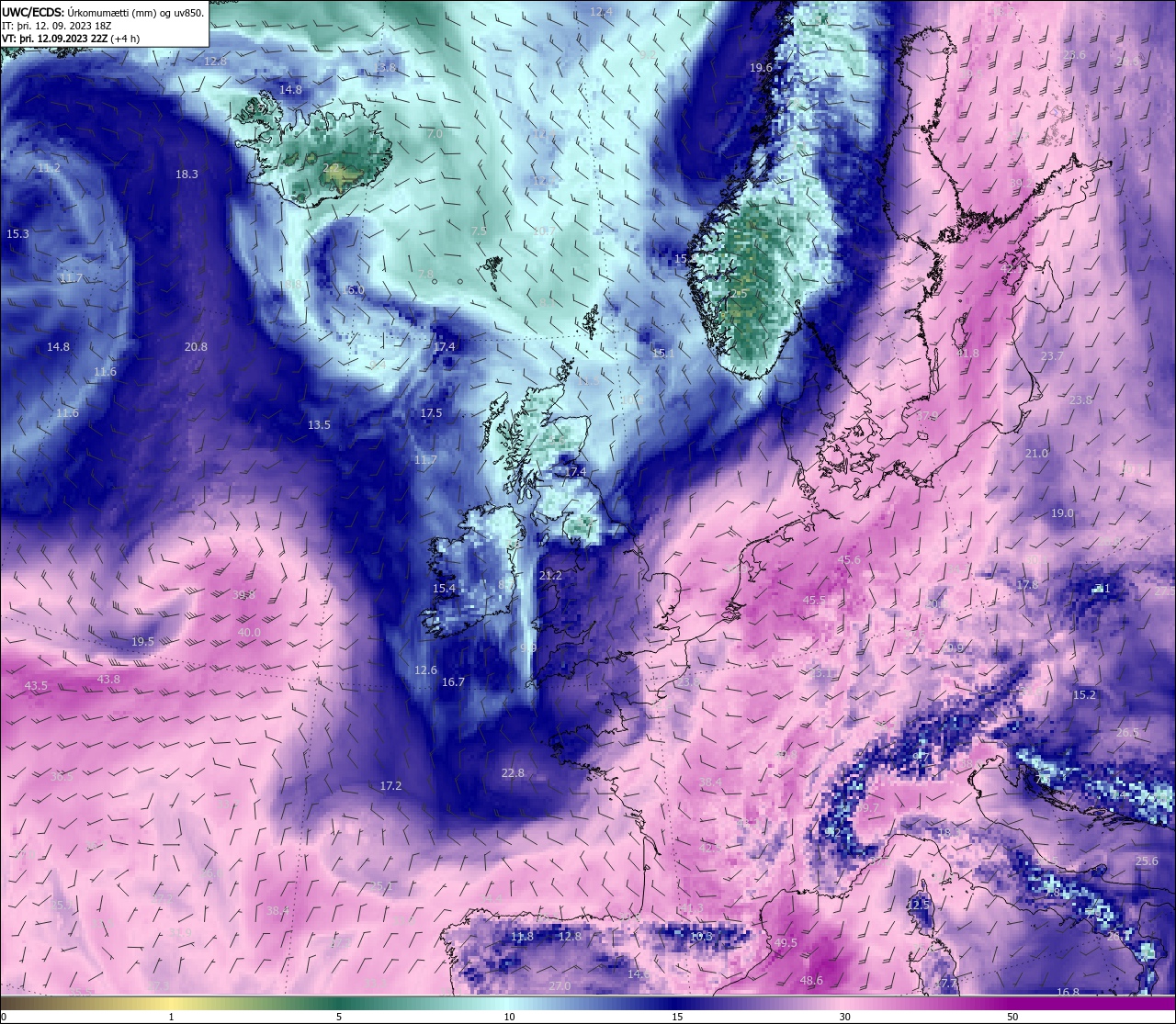The width and height of the screenshot is (1176, 1024).
Task: Click the colorbar tick label '5'
Action: pyautogui.click(x=339, y=1017)
